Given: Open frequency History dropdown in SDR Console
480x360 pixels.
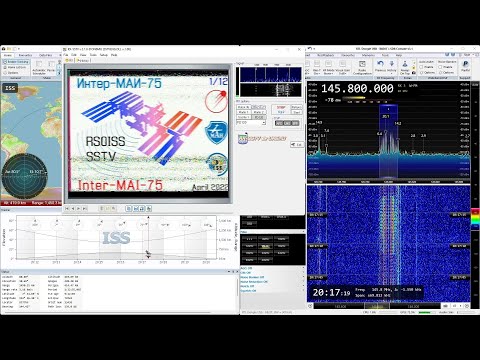Looking at the screenshot, I should point(392,67).
